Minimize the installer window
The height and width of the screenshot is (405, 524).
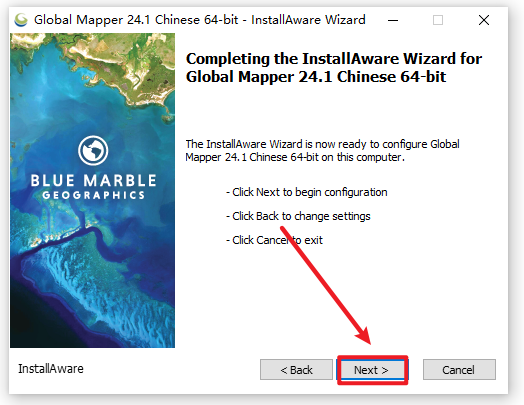(x=393, y=20)
